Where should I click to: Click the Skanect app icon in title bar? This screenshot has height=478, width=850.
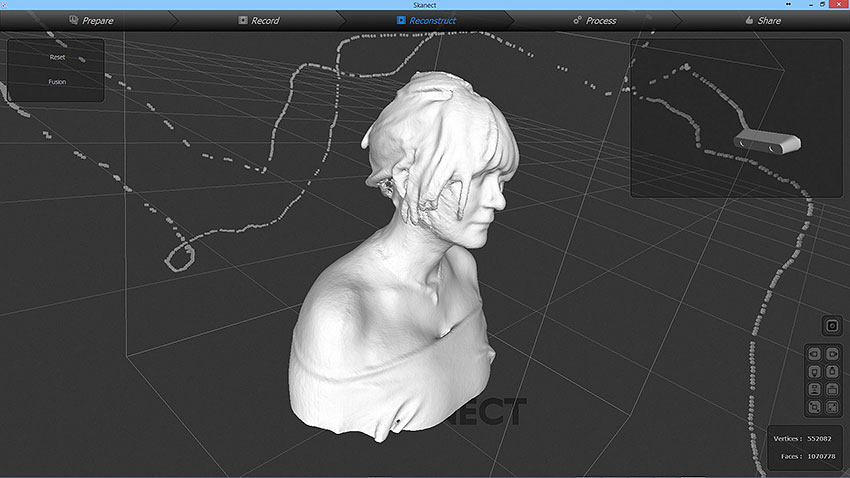pyautogui.click(x=4, y=4)
